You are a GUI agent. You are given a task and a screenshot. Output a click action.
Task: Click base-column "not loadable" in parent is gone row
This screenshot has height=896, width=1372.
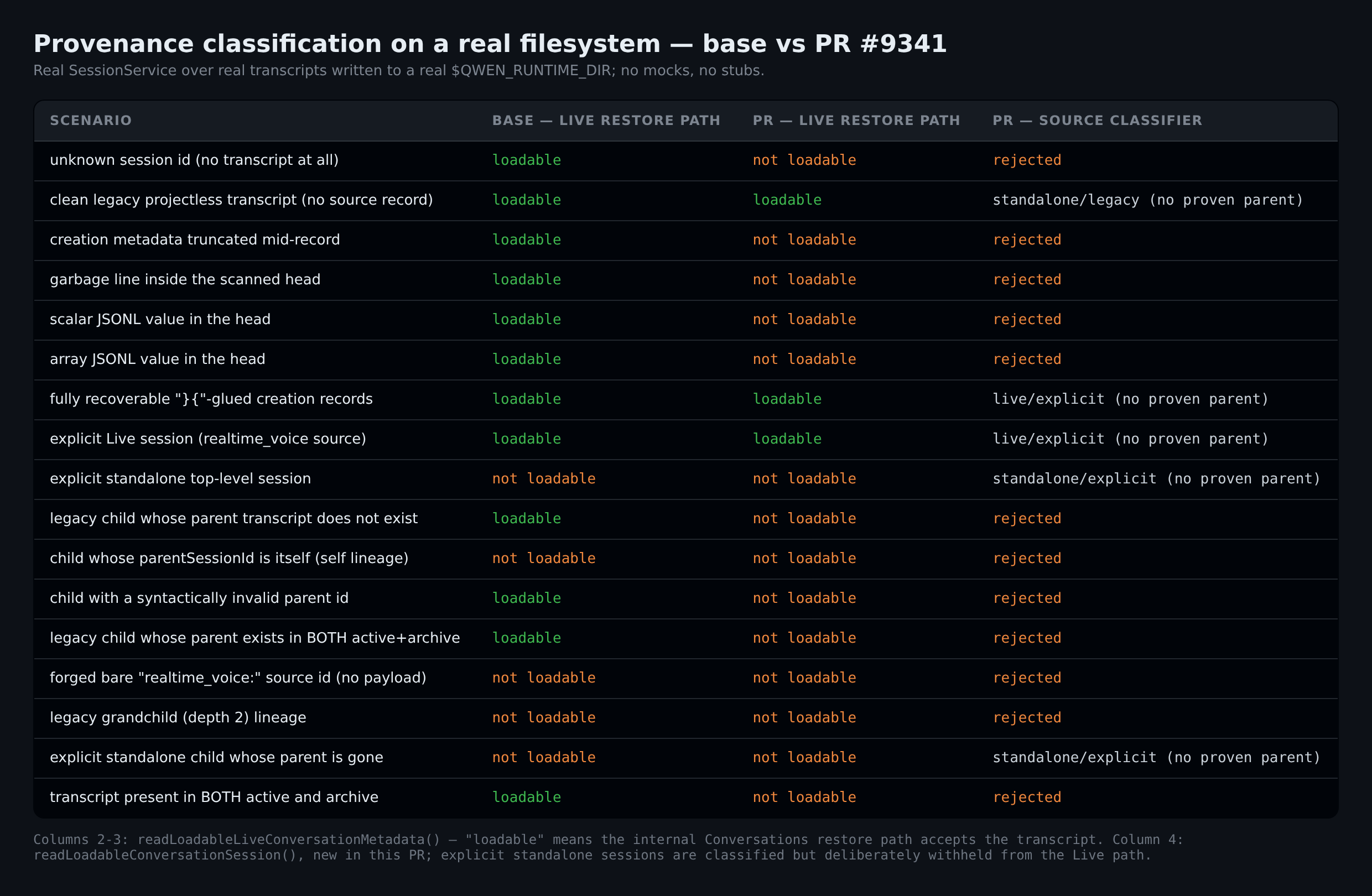[x=544, y=757]
